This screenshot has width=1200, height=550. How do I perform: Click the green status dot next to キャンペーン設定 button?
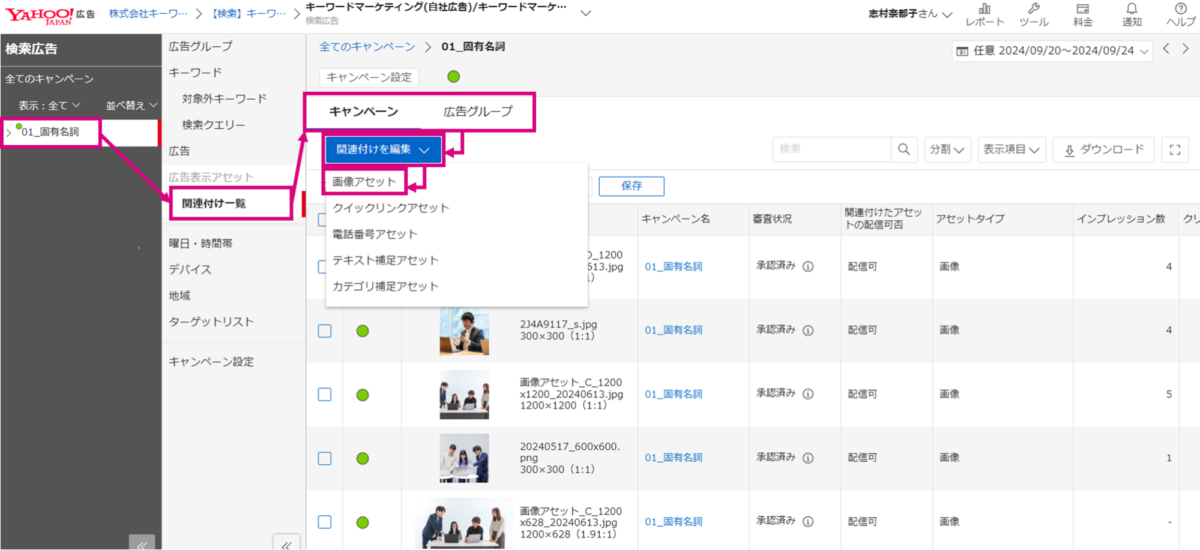click(453, 76)
